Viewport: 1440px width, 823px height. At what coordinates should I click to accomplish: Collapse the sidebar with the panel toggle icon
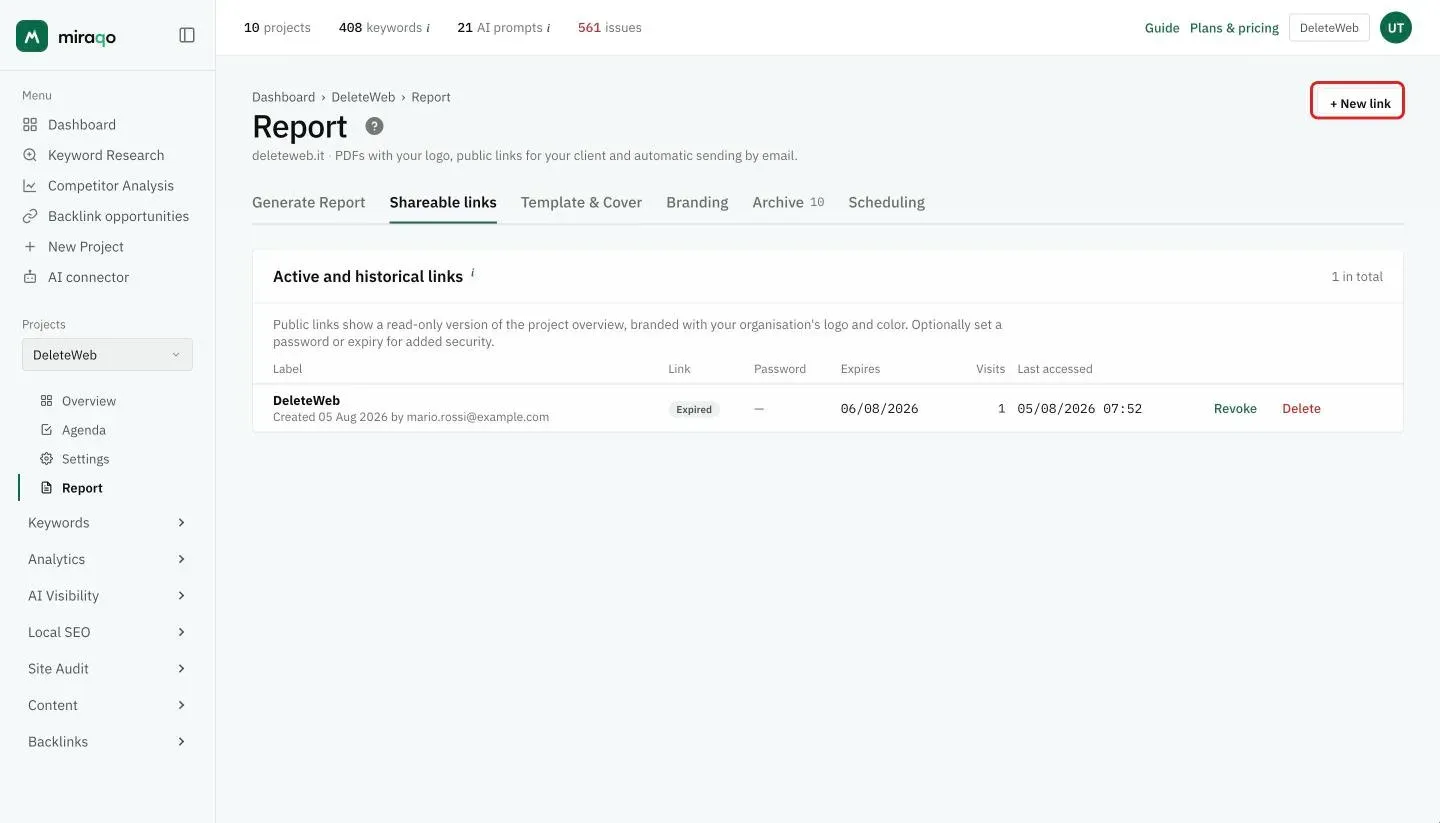[187, 35]
